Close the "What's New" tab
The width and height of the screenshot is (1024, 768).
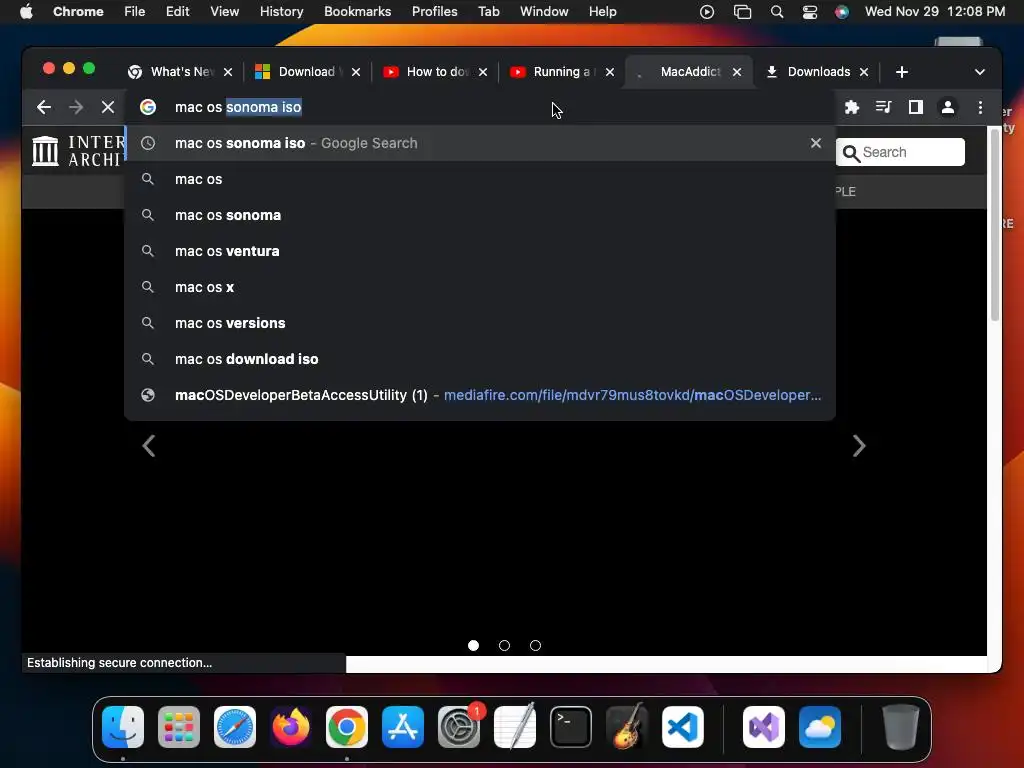(x=228, y=72)
